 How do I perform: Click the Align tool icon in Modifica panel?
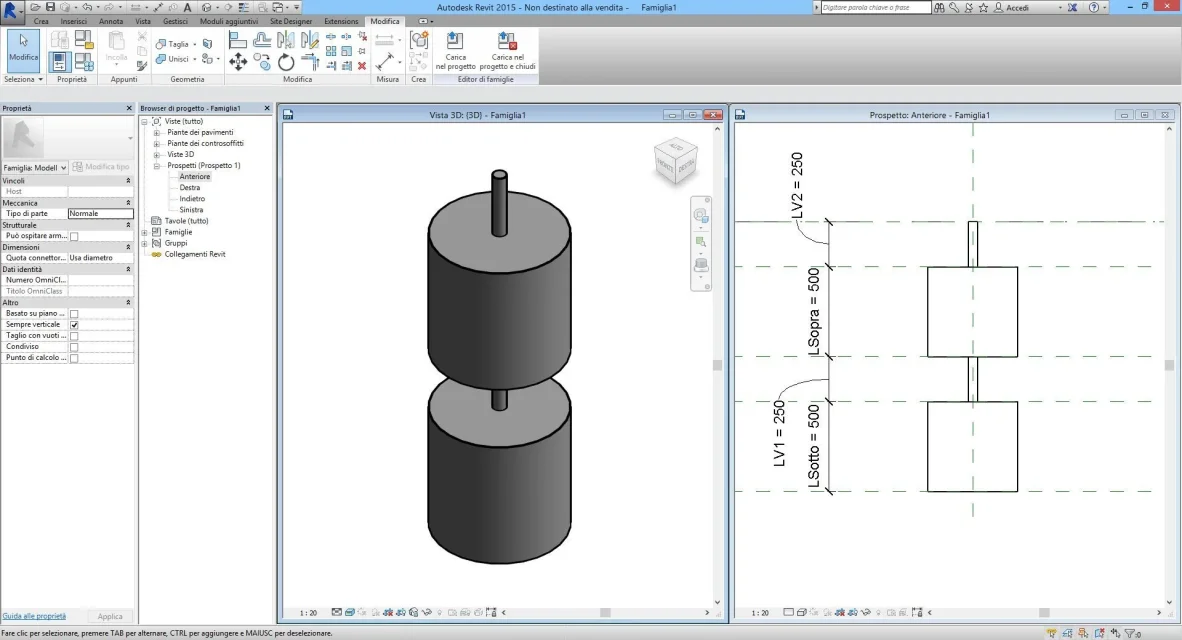click(x=238, y=40)
